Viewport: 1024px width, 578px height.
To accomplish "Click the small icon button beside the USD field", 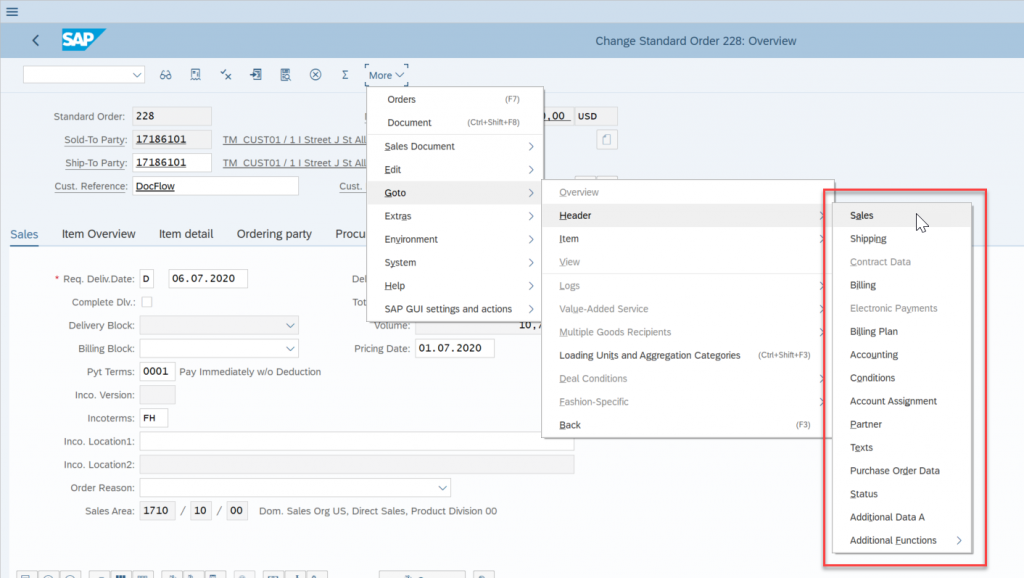I will [607, 140].
